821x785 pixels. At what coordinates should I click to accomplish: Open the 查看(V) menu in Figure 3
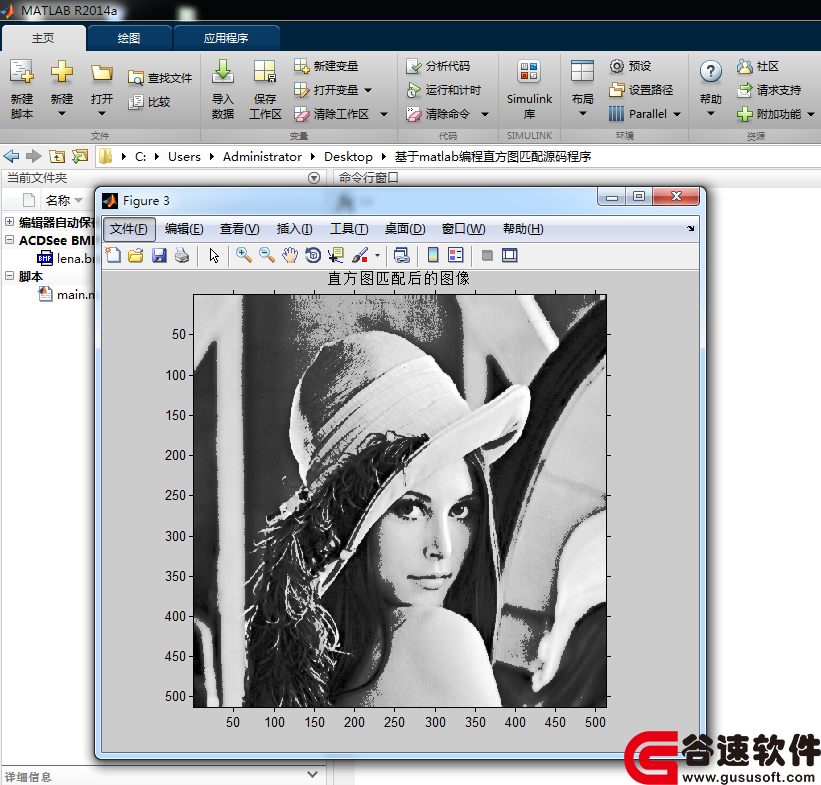239,229
